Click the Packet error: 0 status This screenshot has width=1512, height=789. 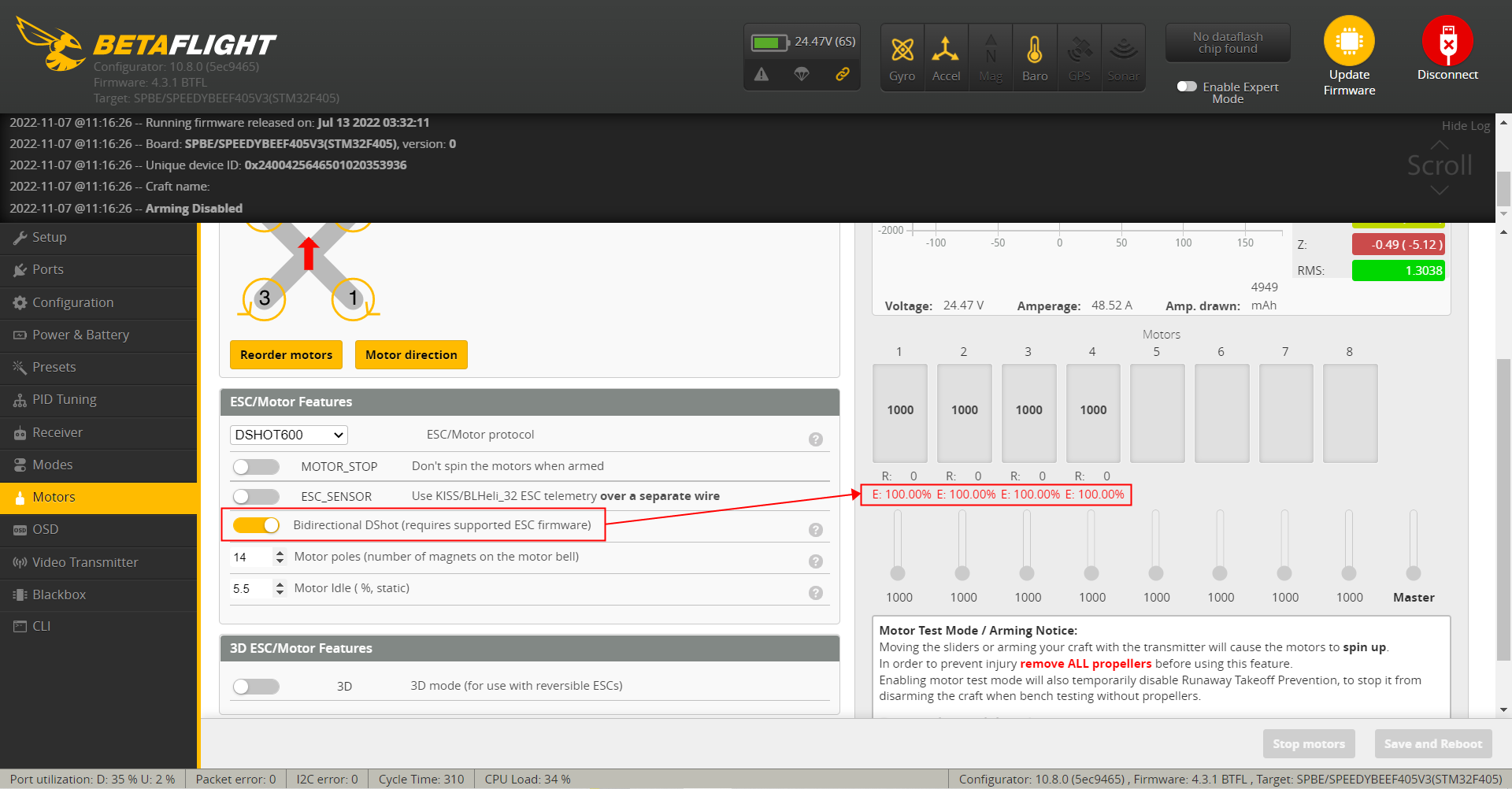point(235,780)
